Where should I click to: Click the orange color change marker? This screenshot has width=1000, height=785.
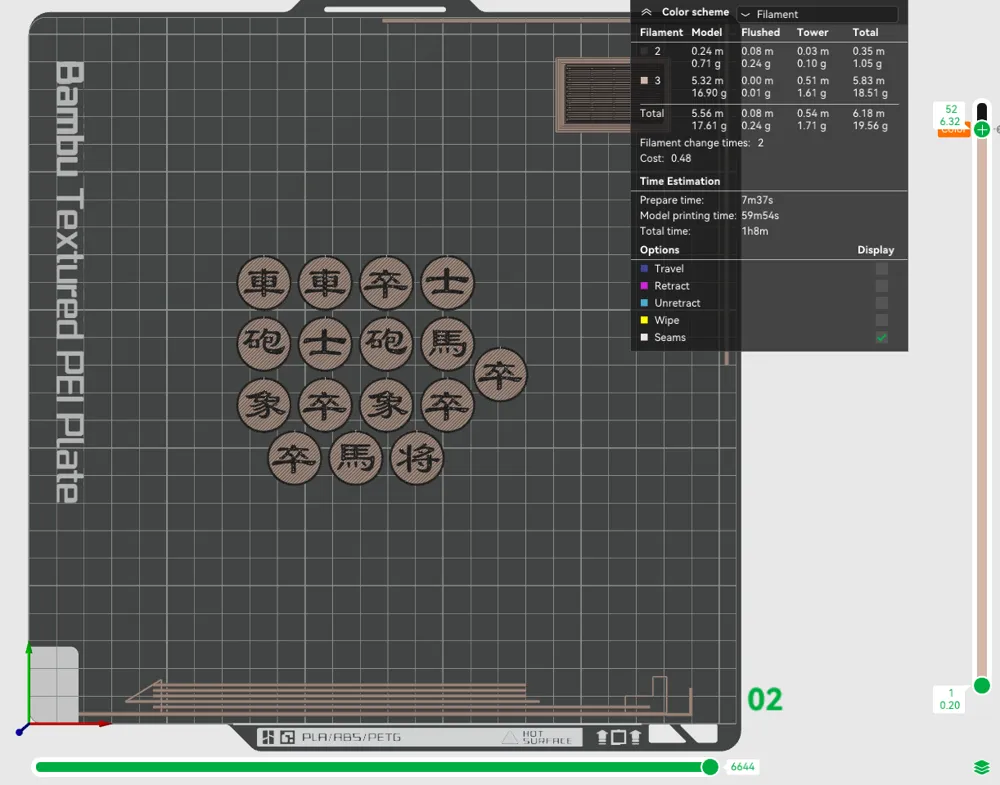(x=951, y=131)
